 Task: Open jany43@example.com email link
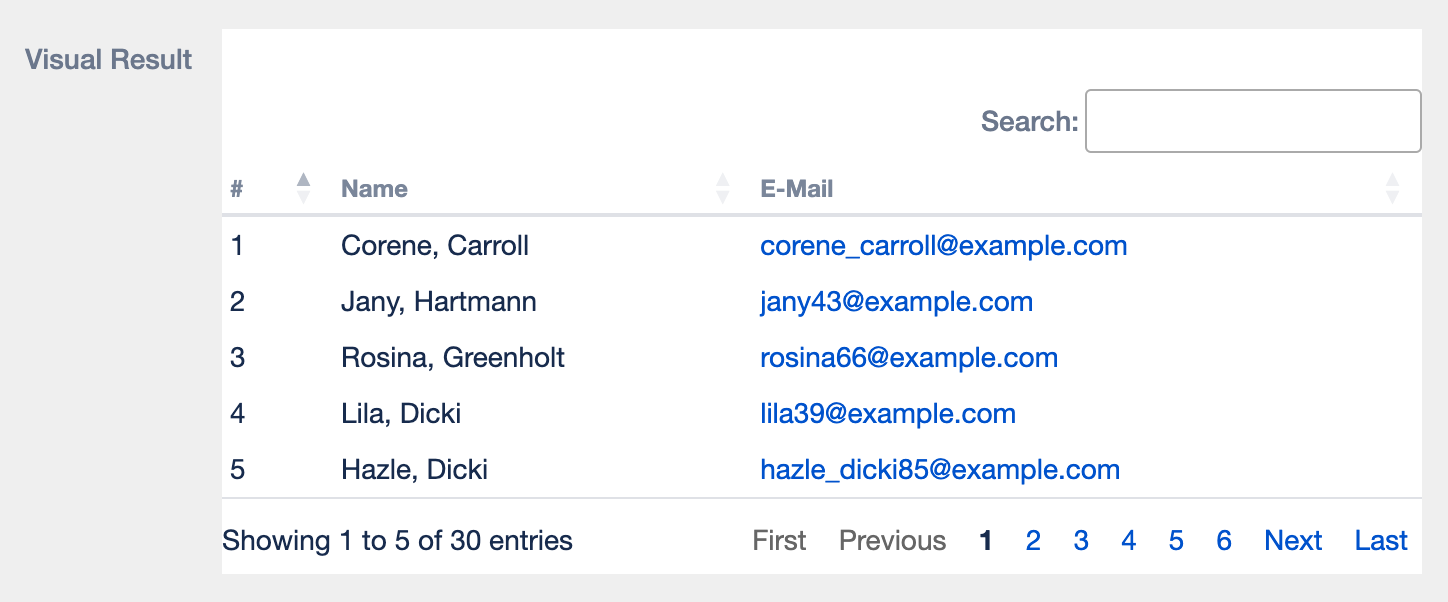896,302
